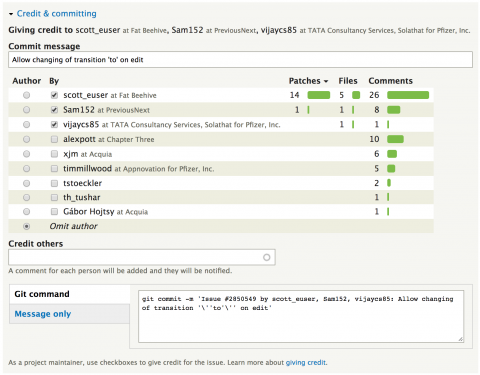
Task: Check credit for alexpott
Action: [54, 139]
